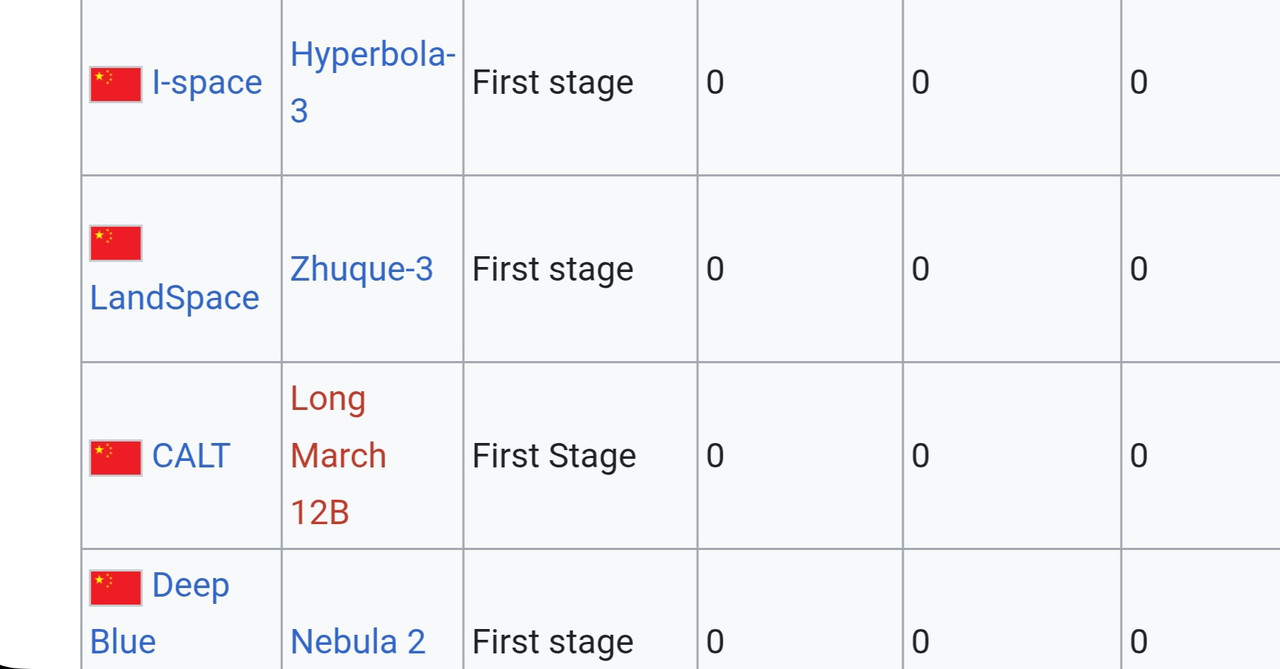1280x669 pixels.
Task: Click the China flag beside CALT
Action: point(116,458)
